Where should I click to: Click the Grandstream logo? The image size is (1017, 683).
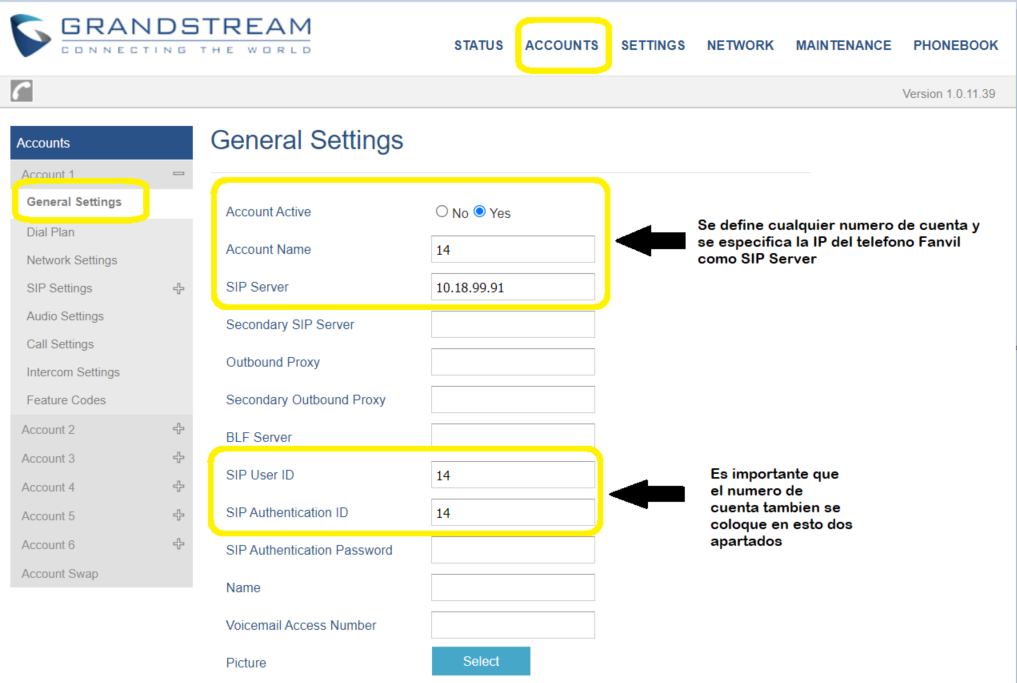(x=161, y=36)
